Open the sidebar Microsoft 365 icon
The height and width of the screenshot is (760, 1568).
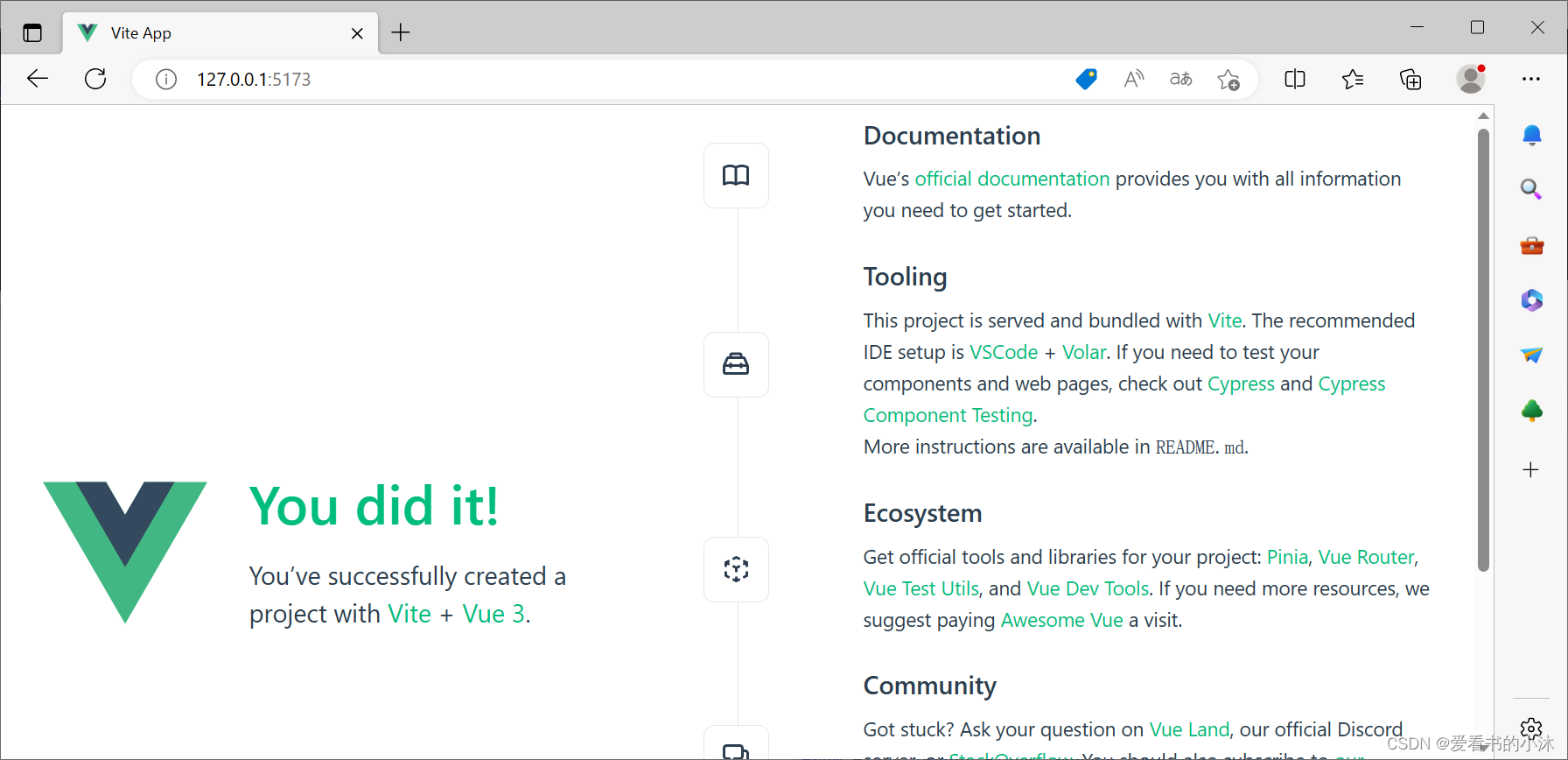[1531, 300]
